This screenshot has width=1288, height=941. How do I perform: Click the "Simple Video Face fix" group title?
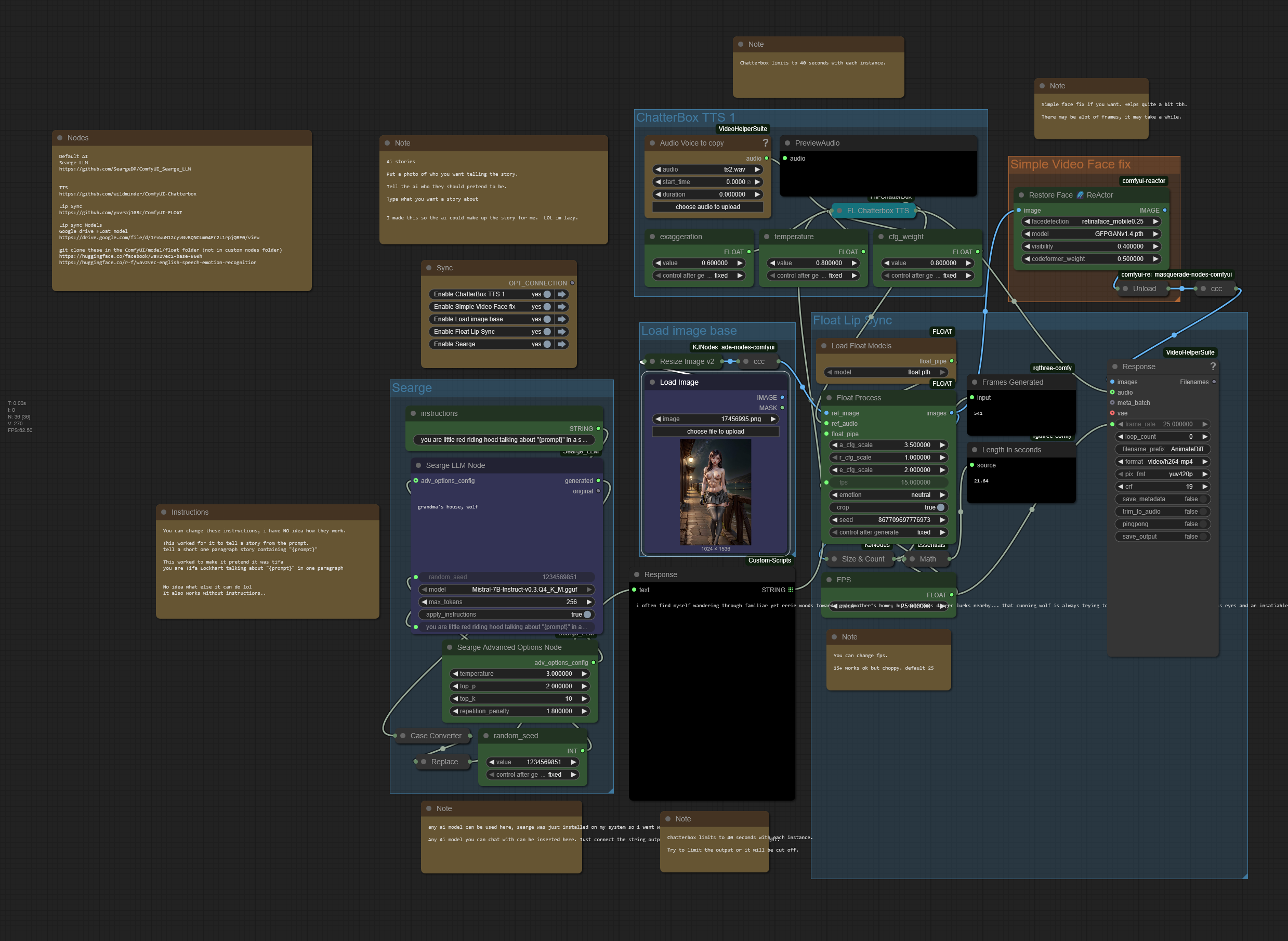tap(1071, 165)
